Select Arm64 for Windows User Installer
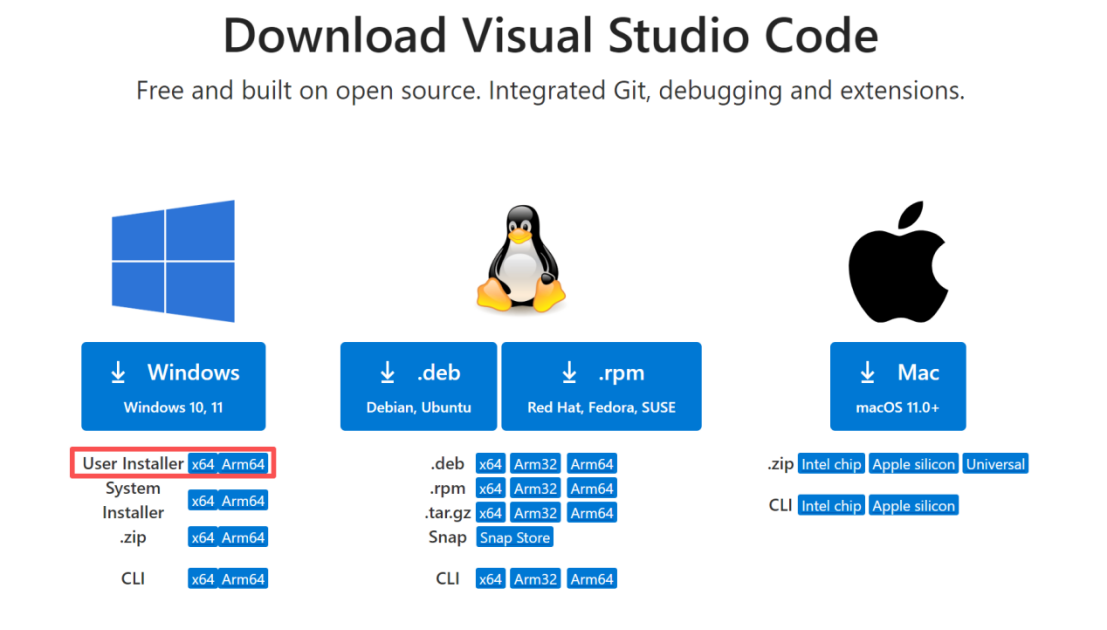This screenshot has height=630, width=1107. (243, 464)
